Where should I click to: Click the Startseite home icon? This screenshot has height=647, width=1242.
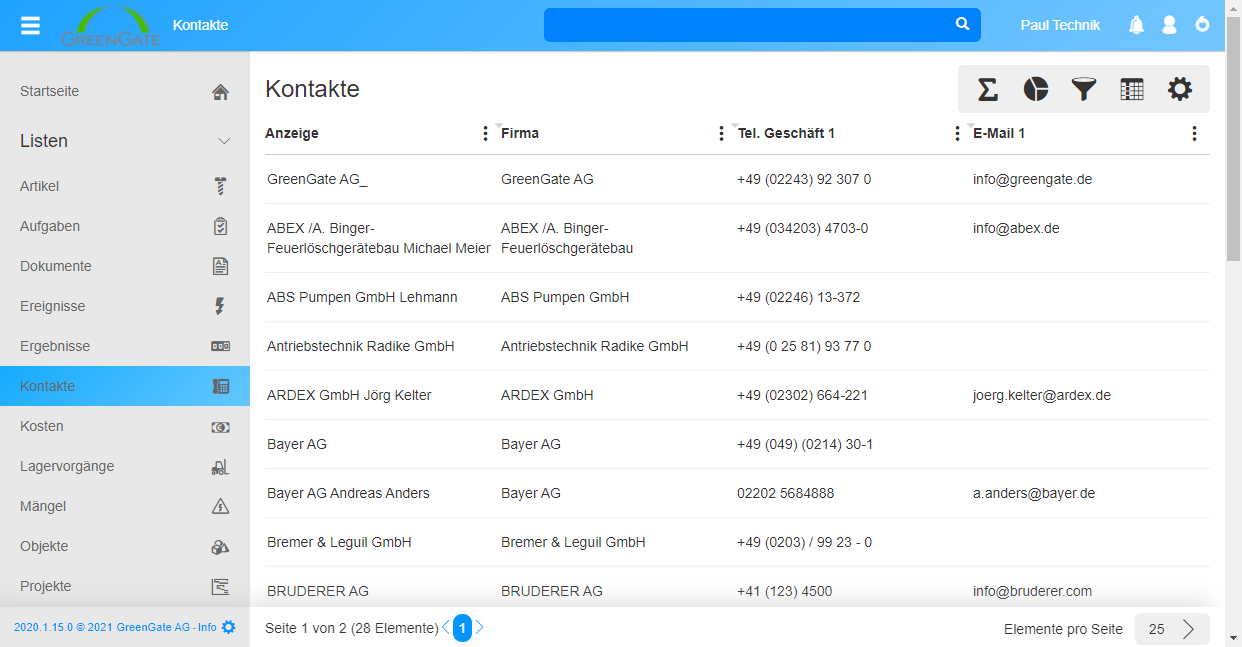tap(221, 92)
